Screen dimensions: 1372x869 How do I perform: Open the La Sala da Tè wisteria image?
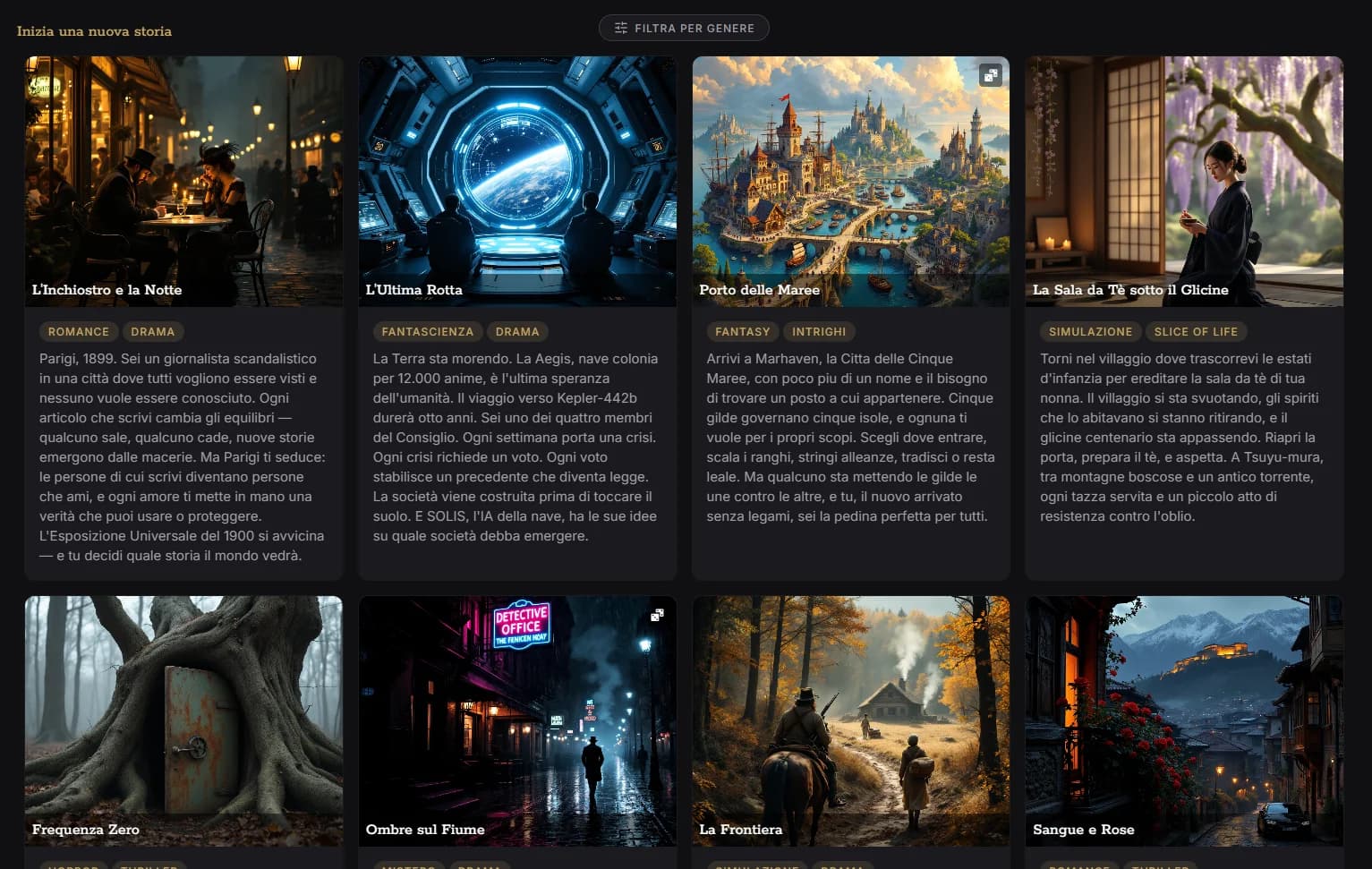pyautogui.click(x=1184, y=182)
